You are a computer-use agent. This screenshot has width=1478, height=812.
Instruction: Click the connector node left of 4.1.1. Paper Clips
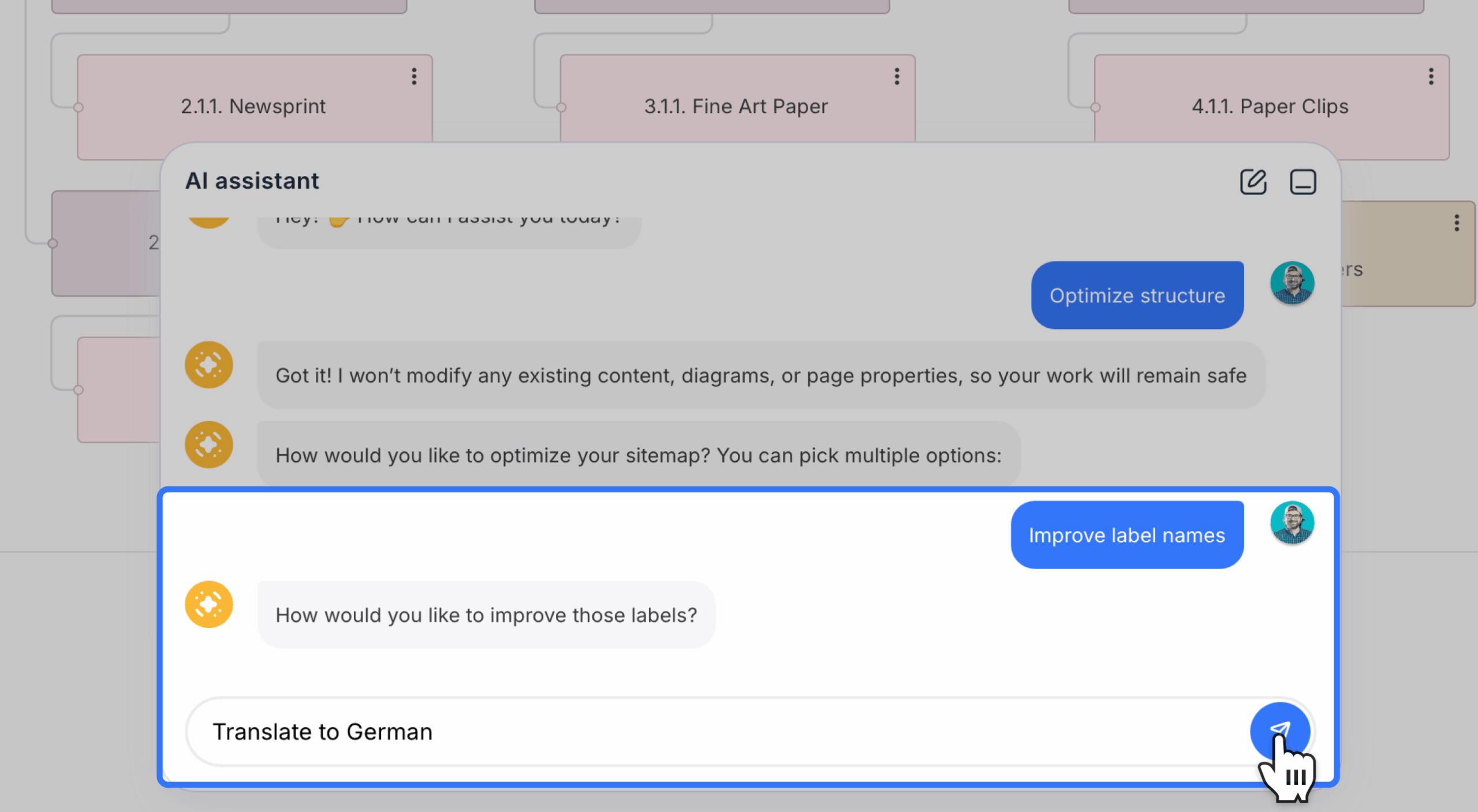click(x=1095, y=107)
